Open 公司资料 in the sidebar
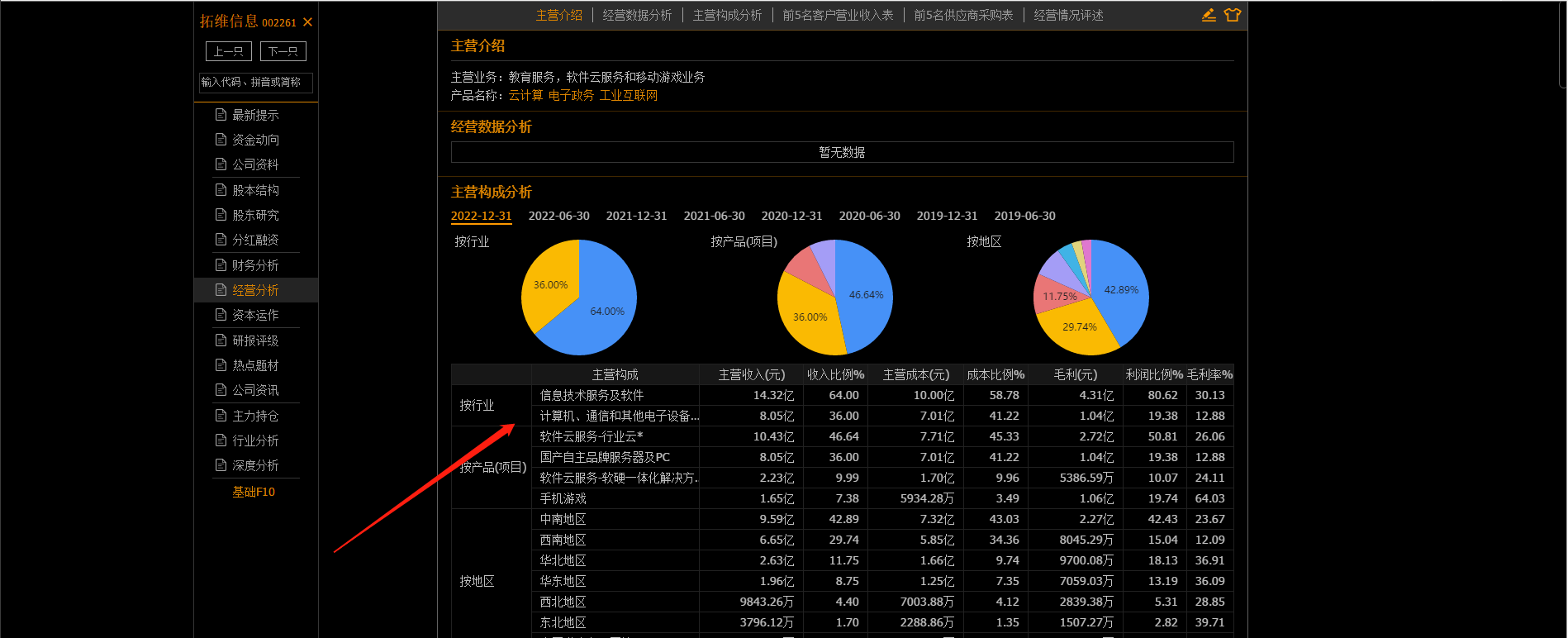 point(255,164)
